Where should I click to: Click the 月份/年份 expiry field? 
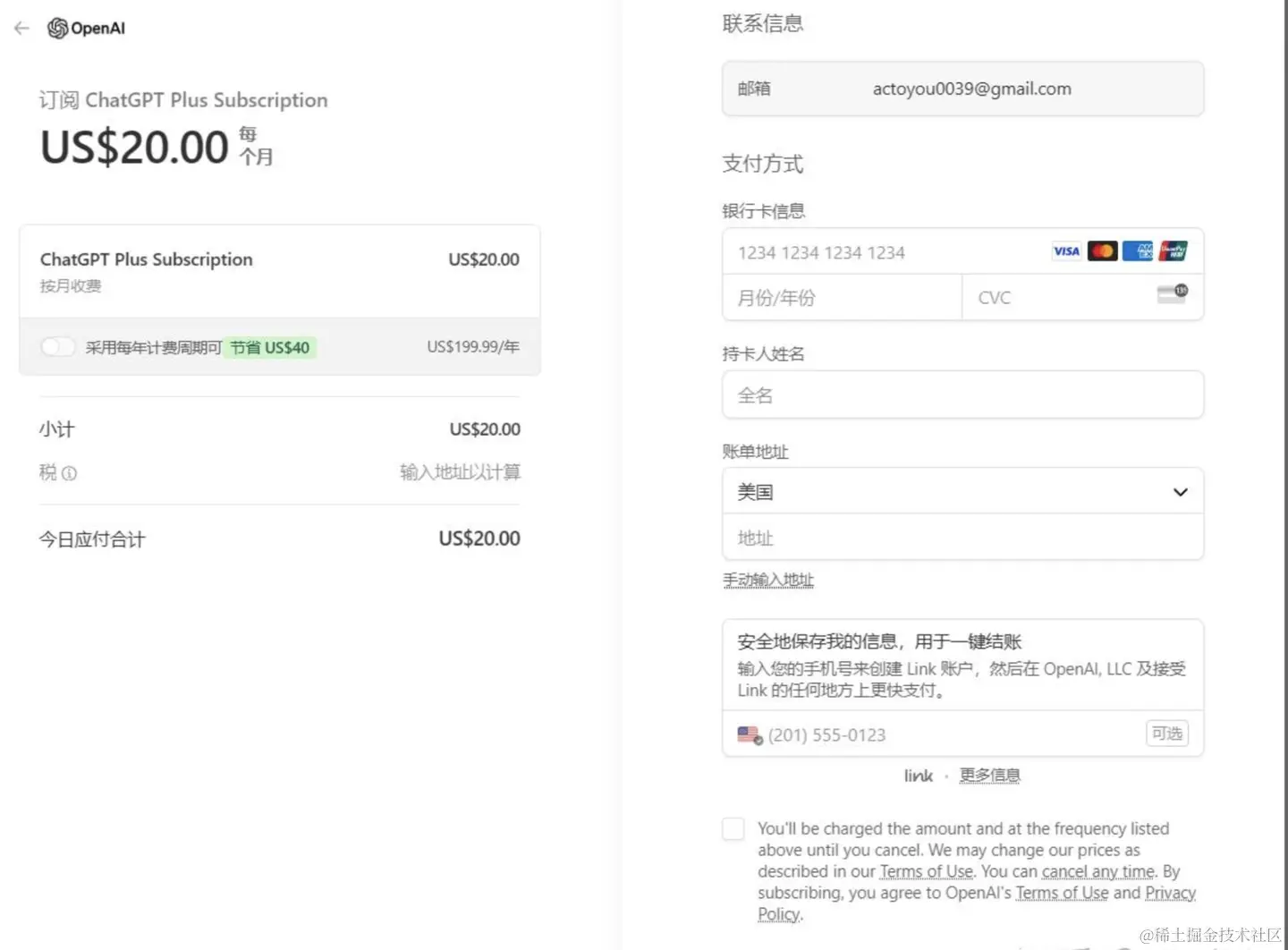842,298
